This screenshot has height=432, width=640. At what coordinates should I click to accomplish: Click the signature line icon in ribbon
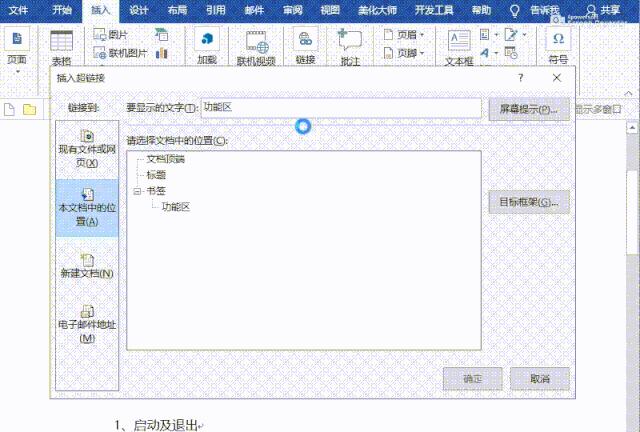pos(511,35)
